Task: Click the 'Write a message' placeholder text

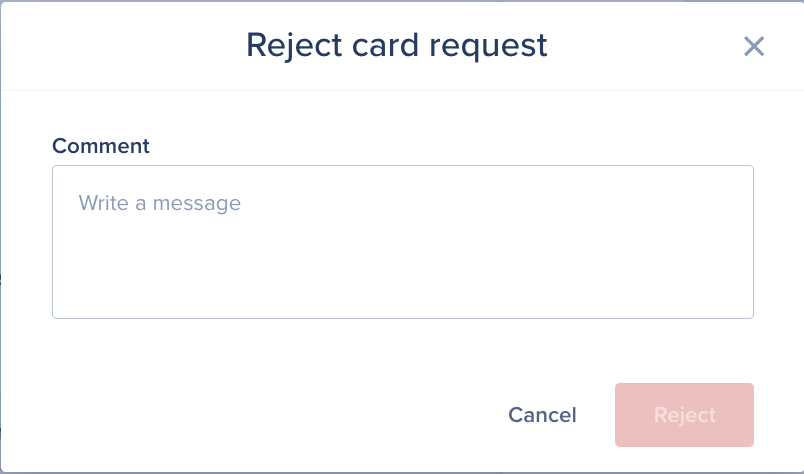Action: [x=160, y=203]
